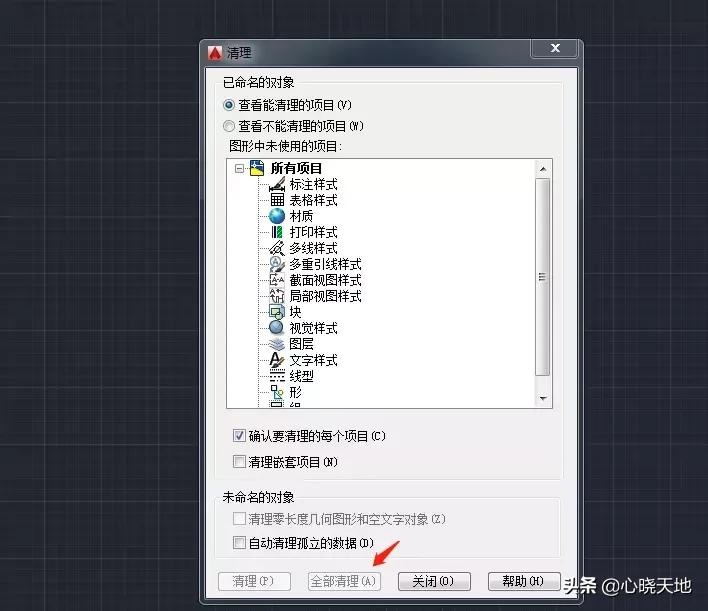Click the 表格样式 table icon
Viewport: 708px width, 611px height.
tap(277, 200)
